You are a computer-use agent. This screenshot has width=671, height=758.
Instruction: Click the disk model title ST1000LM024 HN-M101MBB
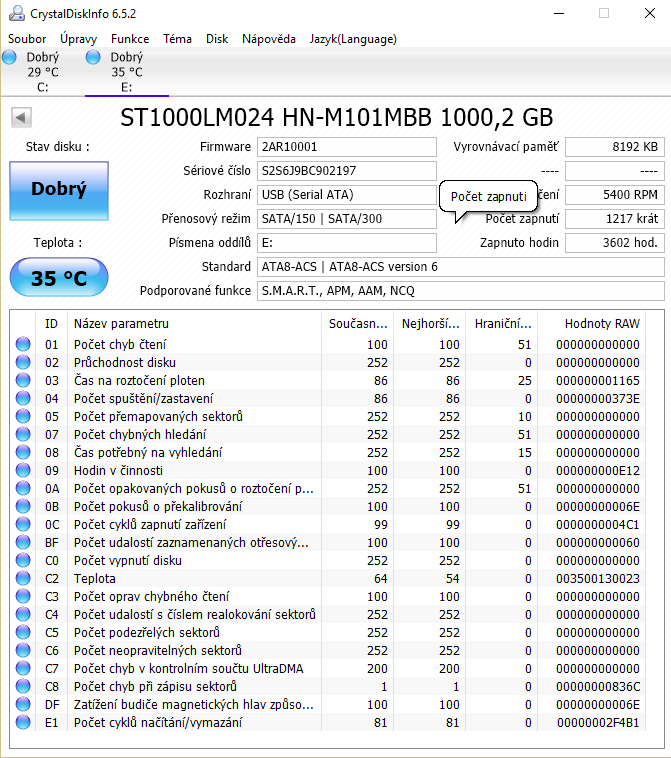(x=336, y=117)
